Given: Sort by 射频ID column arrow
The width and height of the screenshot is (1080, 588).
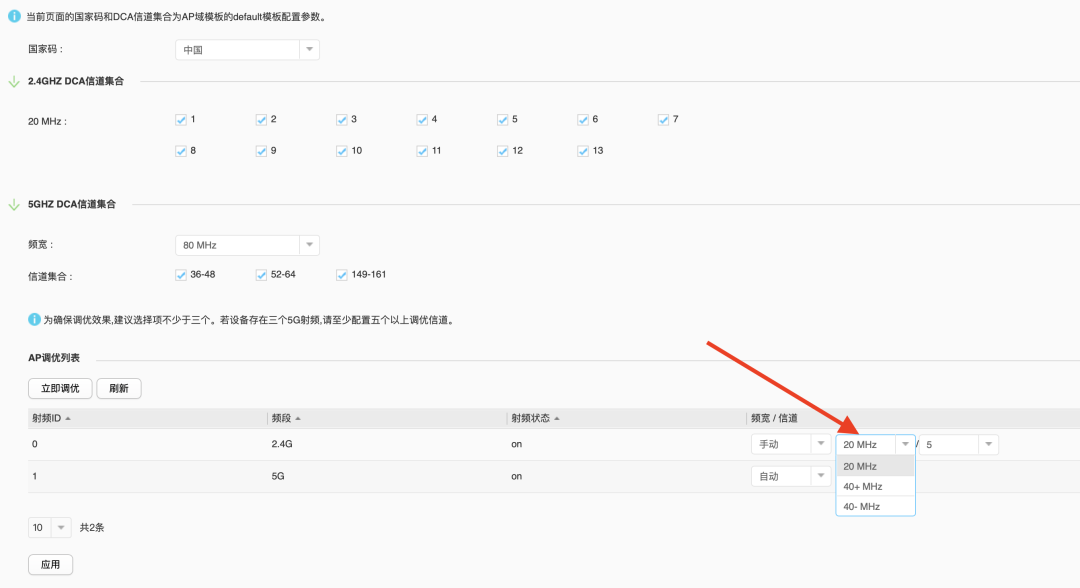Looking at the screenshot, I should click(x=68, y=419).
